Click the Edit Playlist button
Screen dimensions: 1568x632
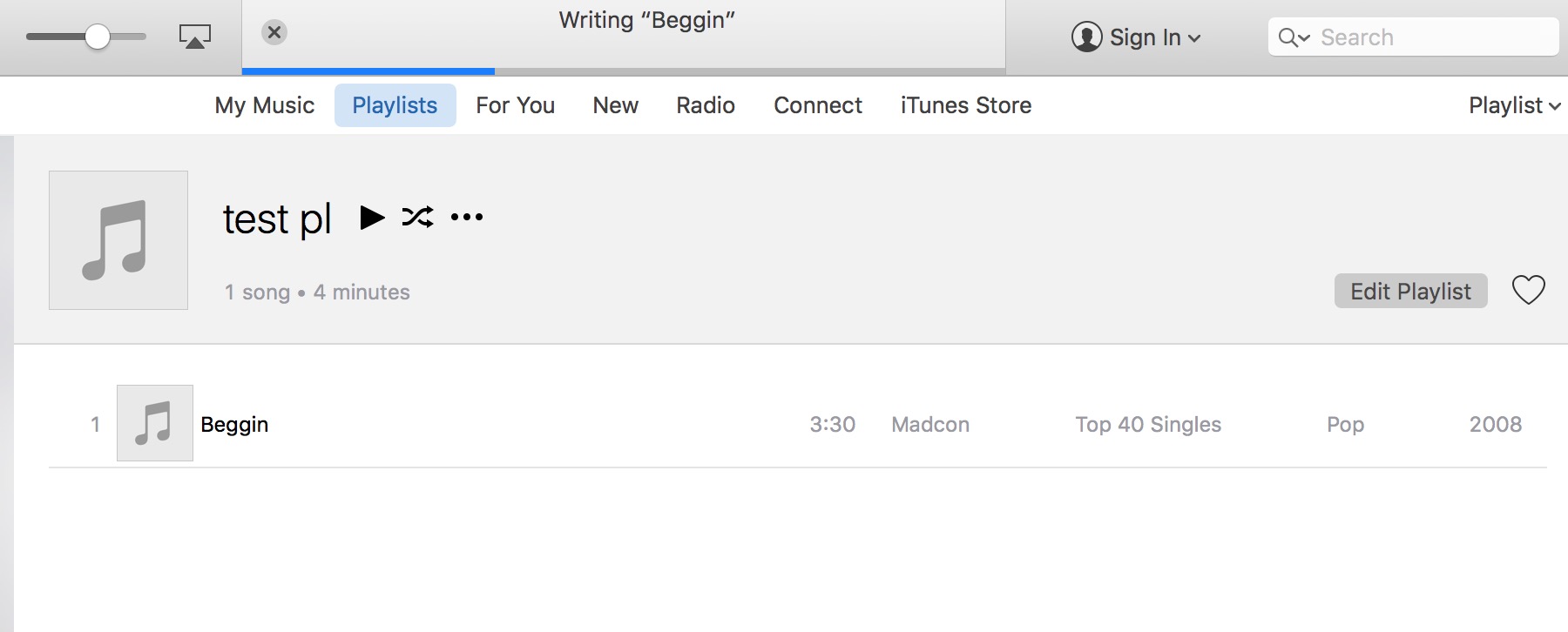click(1410, 291)
